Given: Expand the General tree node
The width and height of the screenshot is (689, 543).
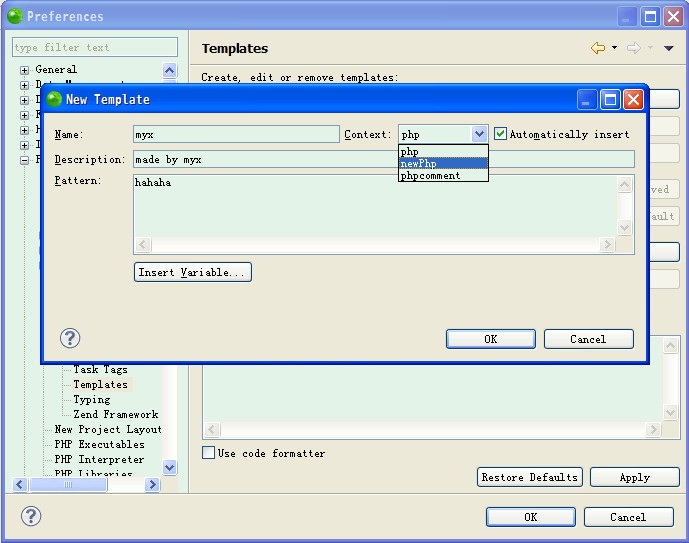Looking at the screenshot, I should pyautogui.click(x=24, y=70).
